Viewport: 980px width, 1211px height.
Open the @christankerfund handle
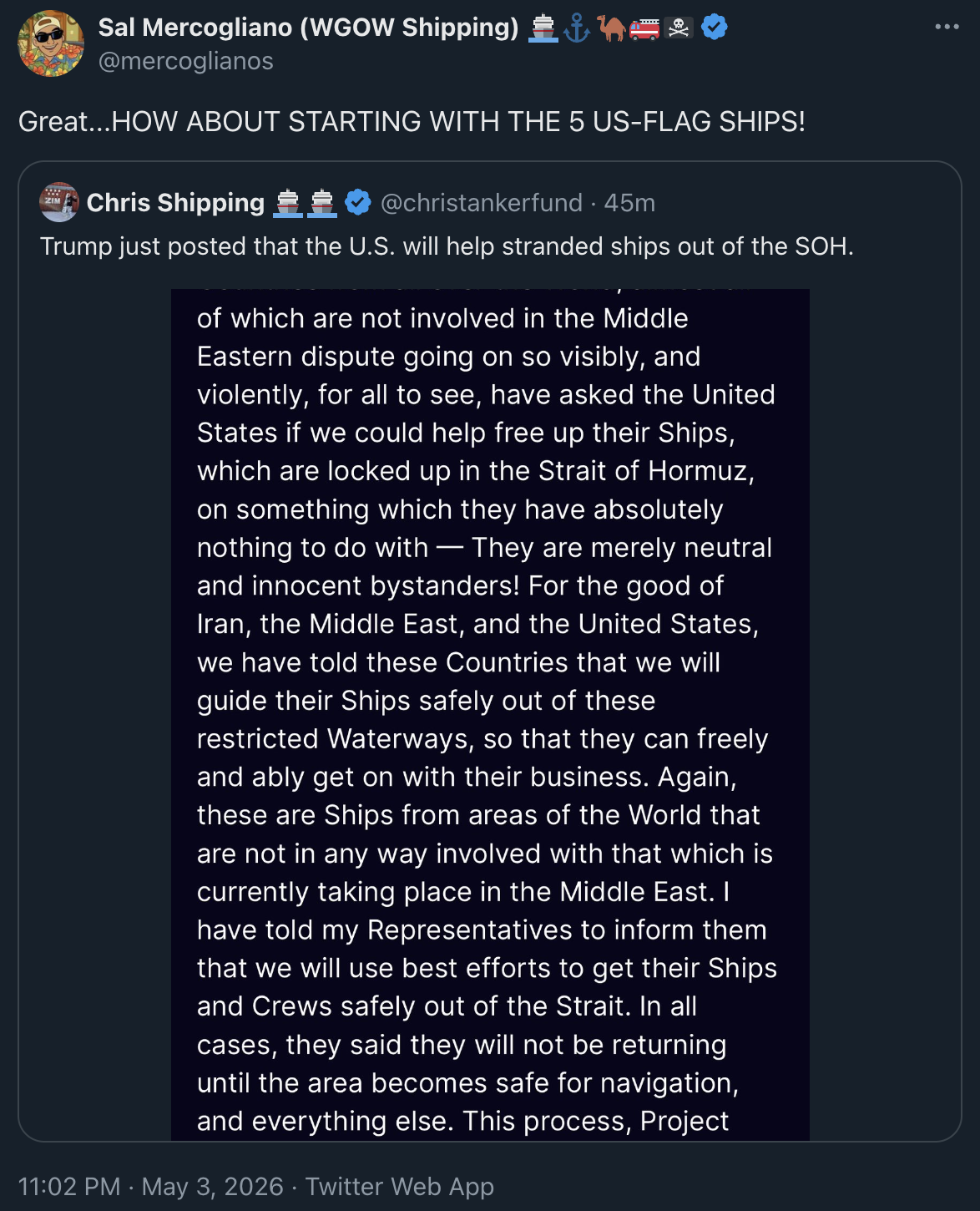click(482, 203)
